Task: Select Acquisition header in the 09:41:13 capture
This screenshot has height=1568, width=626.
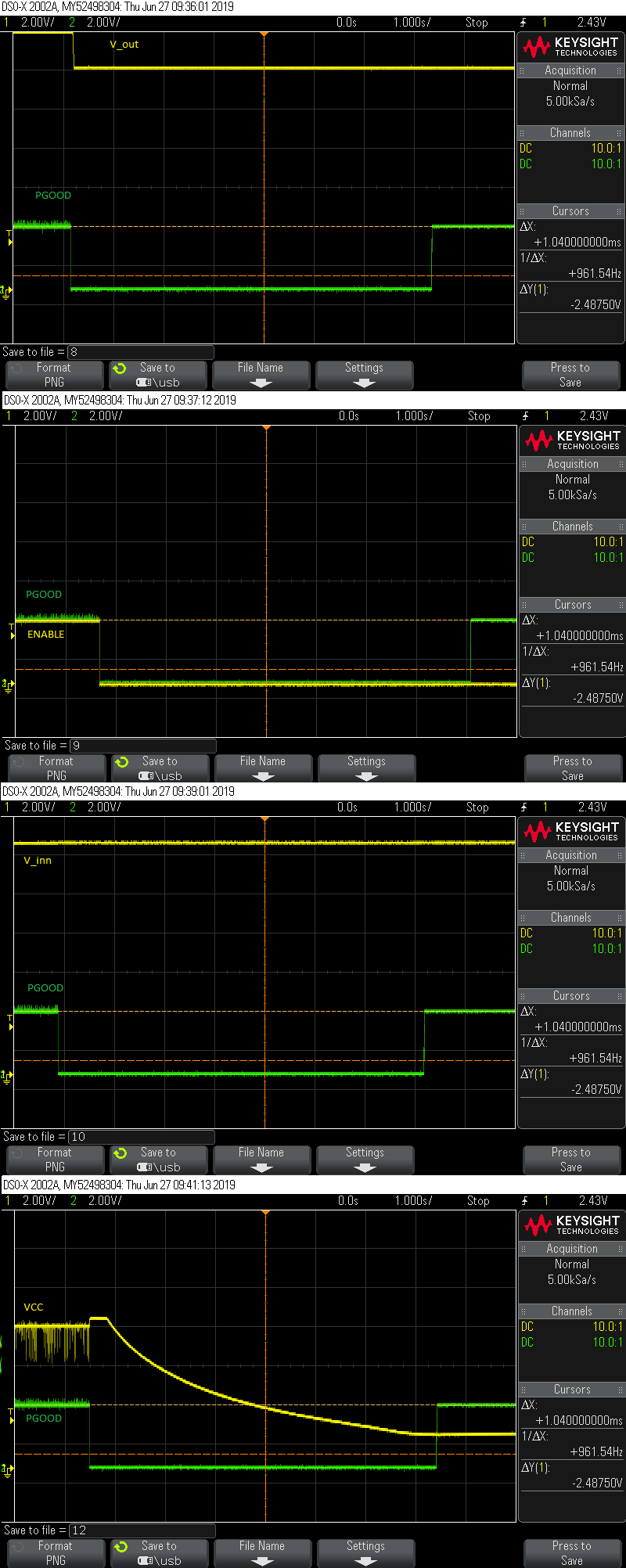Action: (572, 1249)
